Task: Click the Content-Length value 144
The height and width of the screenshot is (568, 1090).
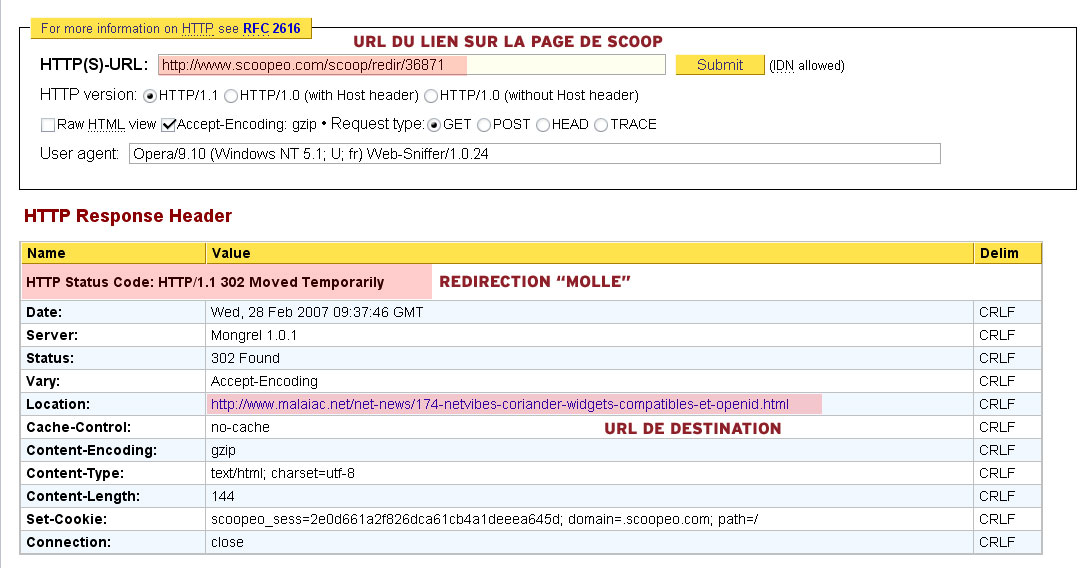Action: [222, 496]
